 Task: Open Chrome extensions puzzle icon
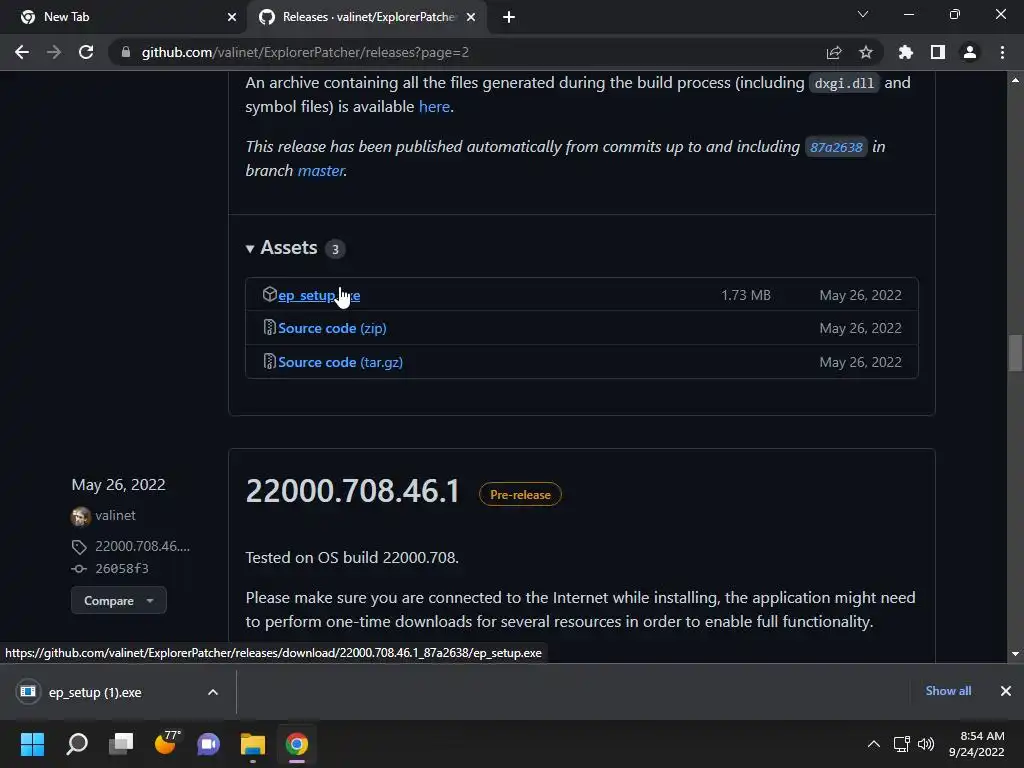tap(906, 52)
